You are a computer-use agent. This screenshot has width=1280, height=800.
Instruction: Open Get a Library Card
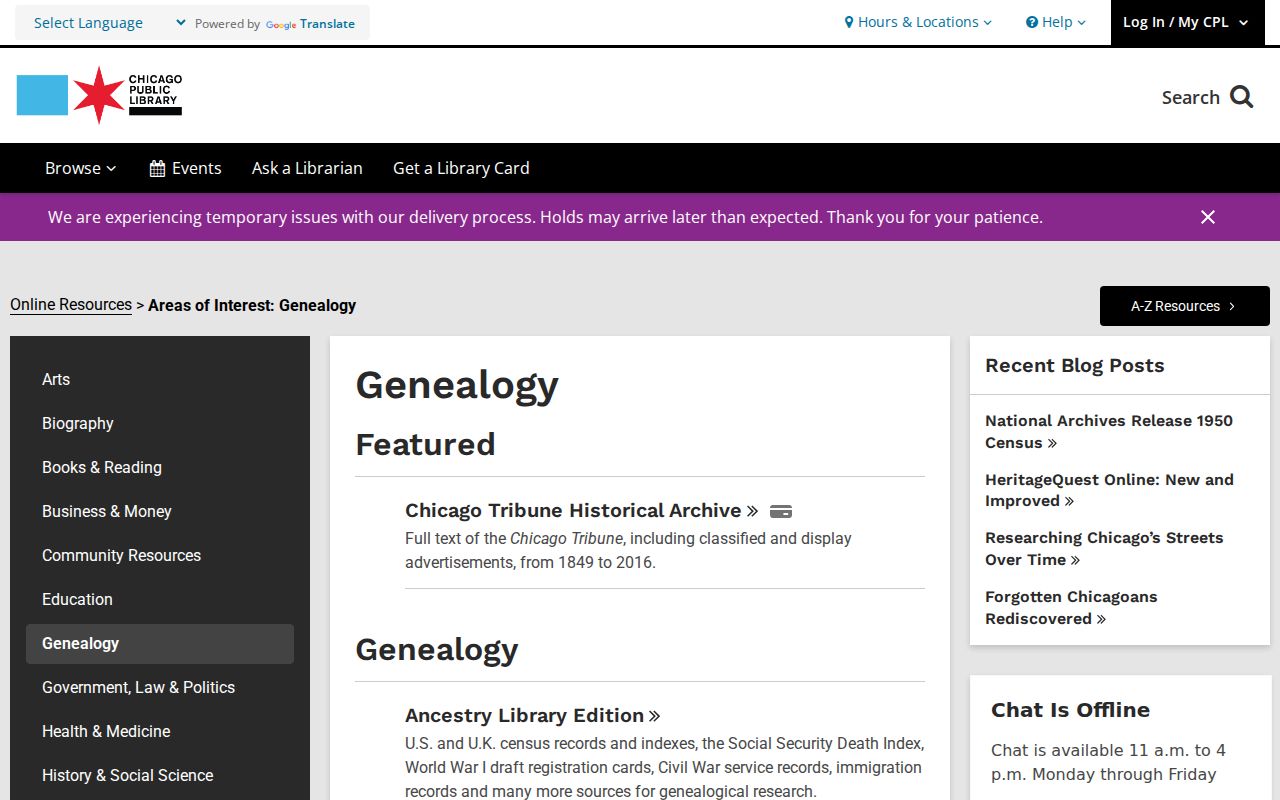pos(461,168)
